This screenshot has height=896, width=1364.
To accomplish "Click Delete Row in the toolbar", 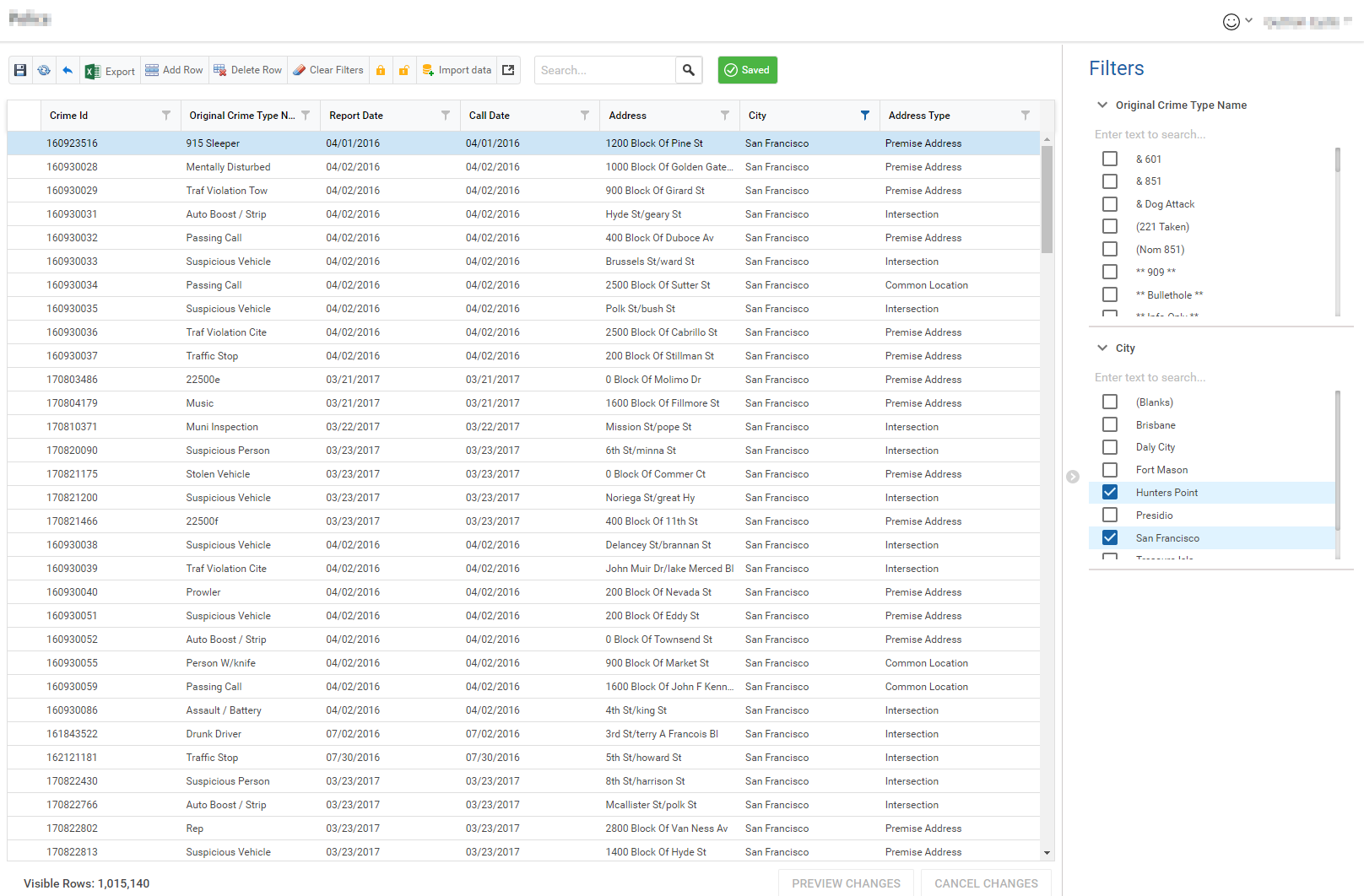I will pos(247,70).
